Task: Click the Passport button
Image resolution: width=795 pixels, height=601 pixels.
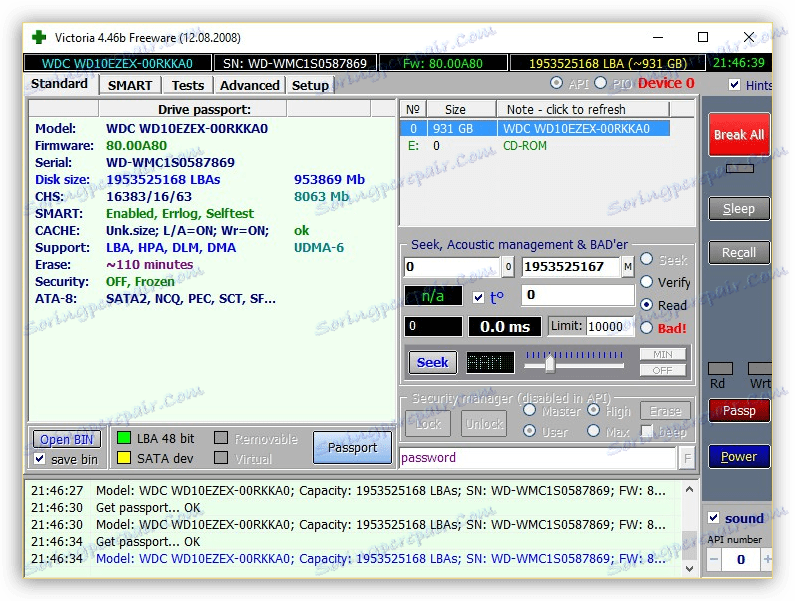Action: click(x=352, y=448)
